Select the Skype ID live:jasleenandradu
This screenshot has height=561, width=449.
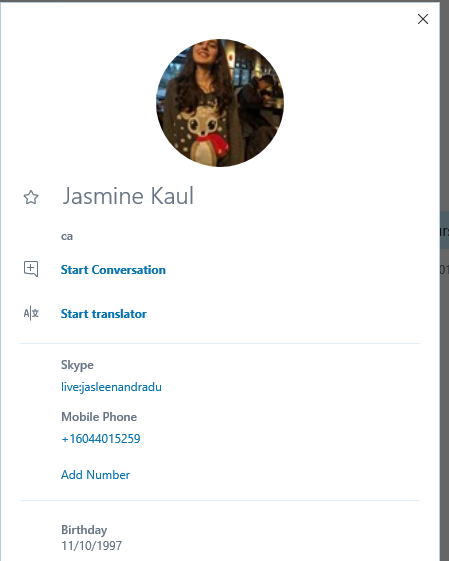[x=111, y=387]
